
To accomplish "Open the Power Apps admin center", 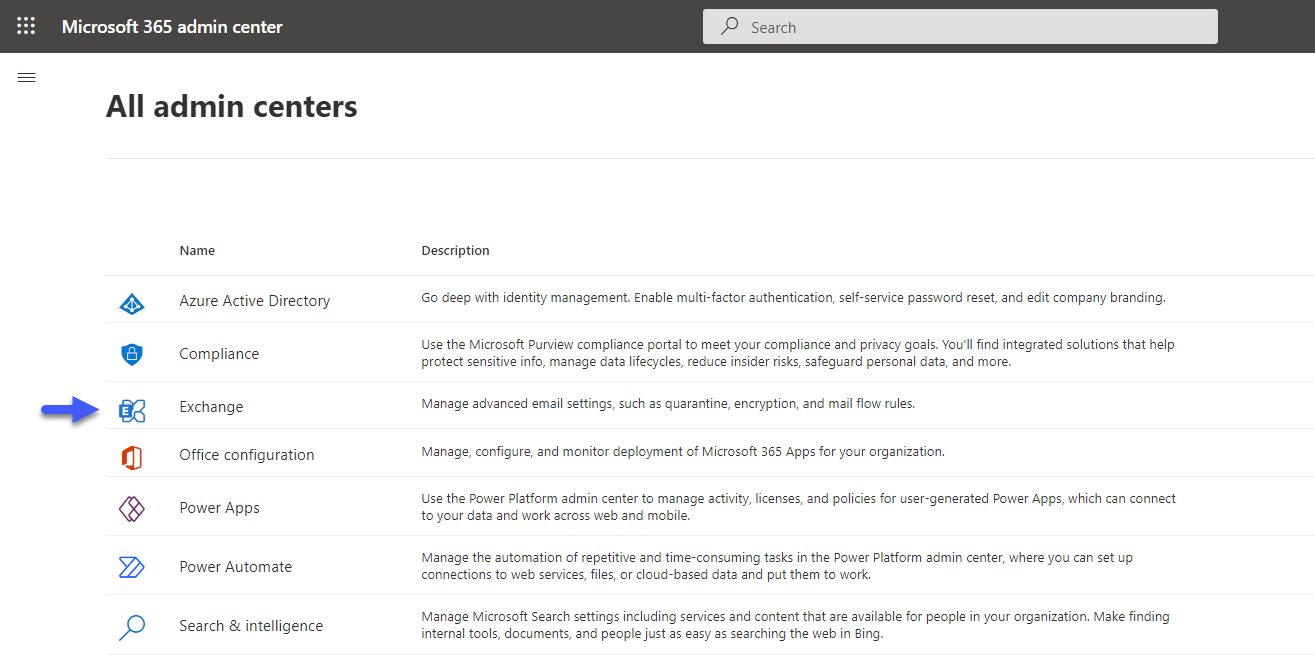I will [x=219, y=508].
